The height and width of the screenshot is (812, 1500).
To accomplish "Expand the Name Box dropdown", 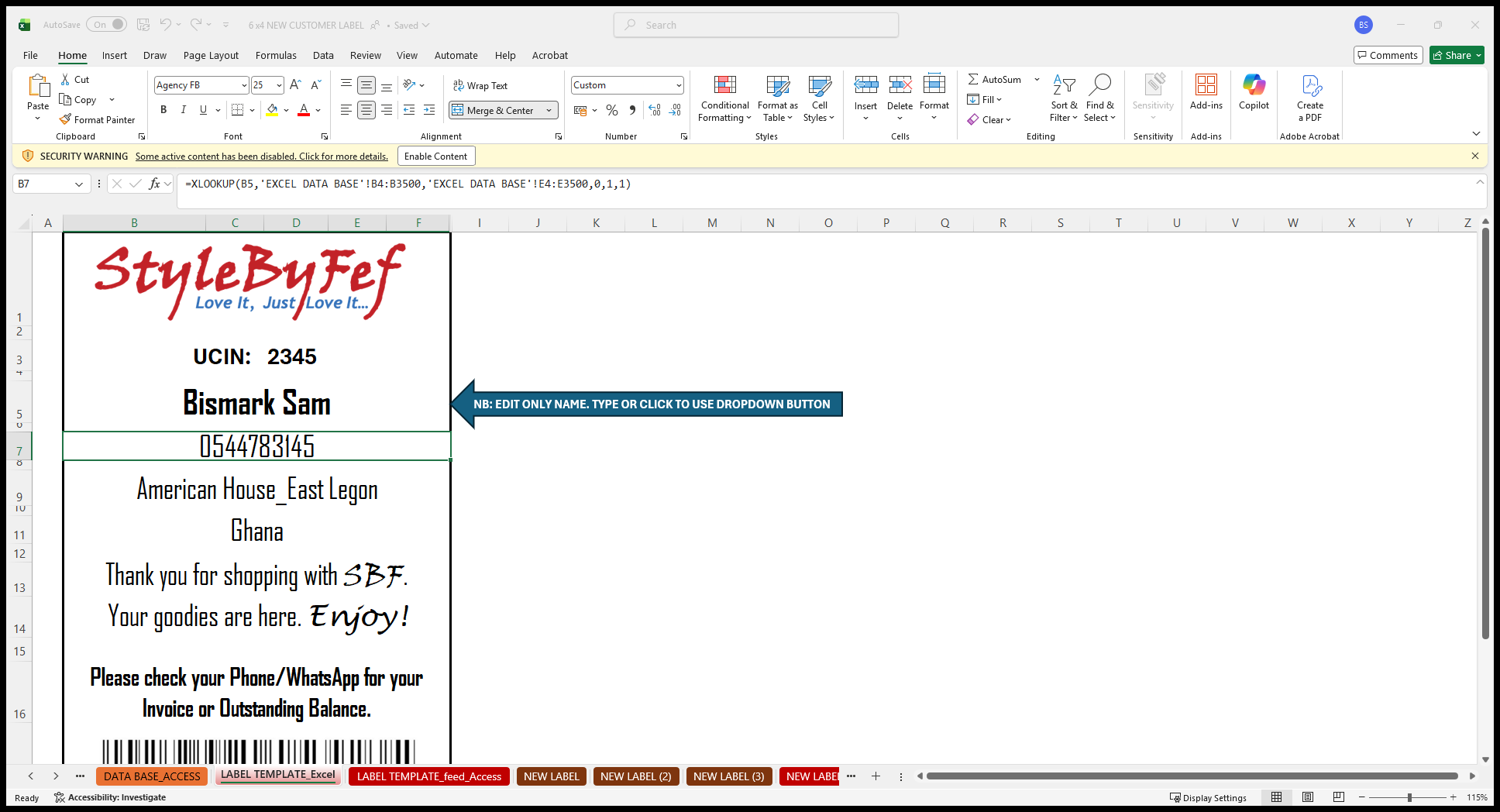I will click(x=78, y=184).
